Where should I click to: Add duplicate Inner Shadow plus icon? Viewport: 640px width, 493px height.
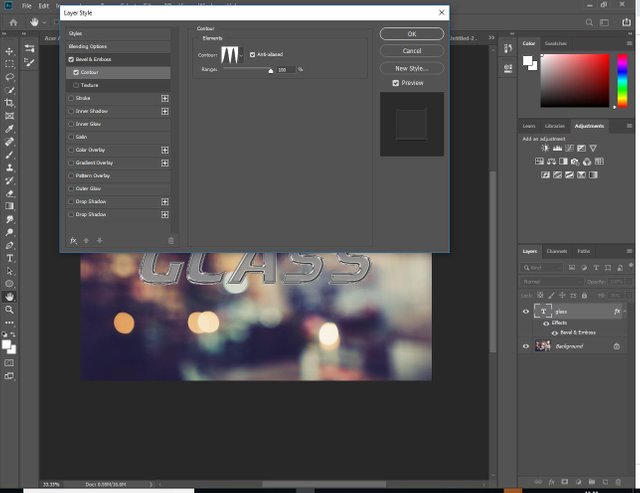(x=165, y=111)
